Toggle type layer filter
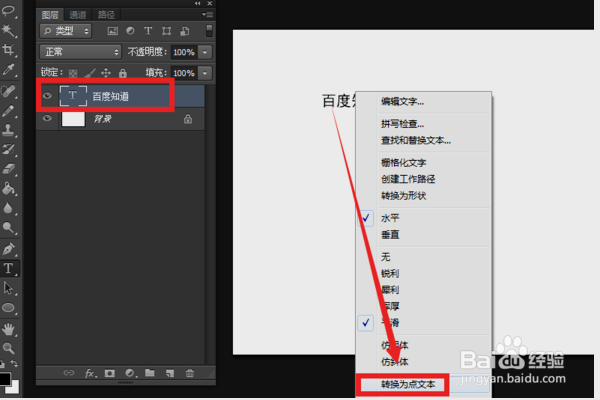Viewport: 600px width, 400px height. (x=148, y=31)
